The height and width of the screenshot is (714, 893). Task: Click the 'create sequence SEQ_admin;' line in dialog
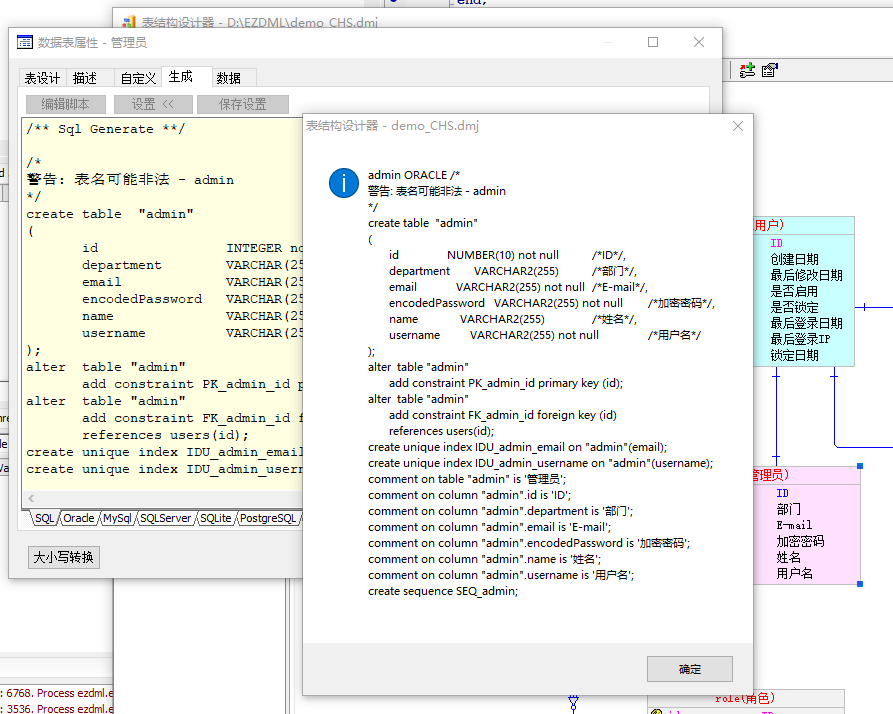point(443,591)
